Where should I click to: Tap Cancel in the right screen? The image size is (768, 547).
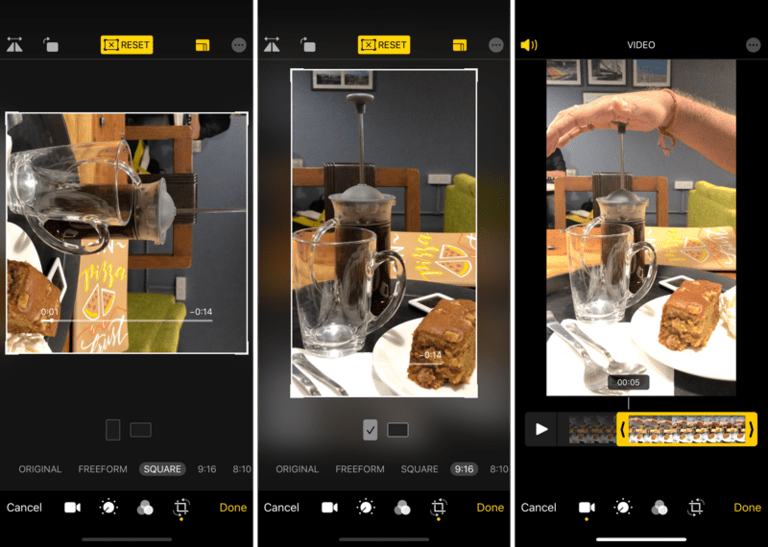538,507
